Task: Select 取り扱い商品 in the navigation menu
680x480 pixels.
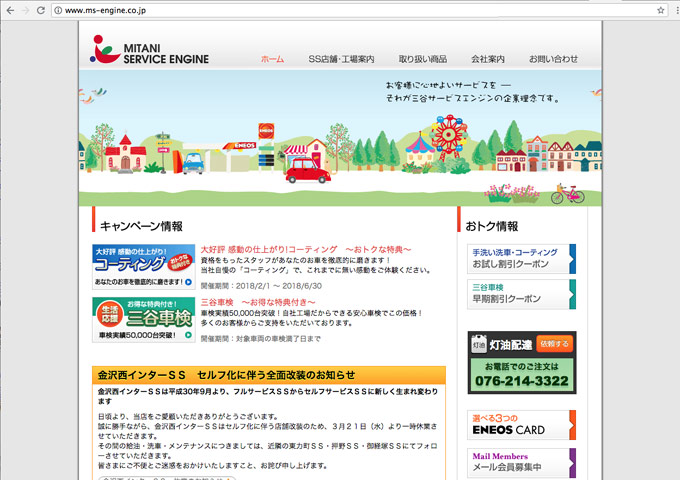Action: pyautogui.click(x=423, y=59)
